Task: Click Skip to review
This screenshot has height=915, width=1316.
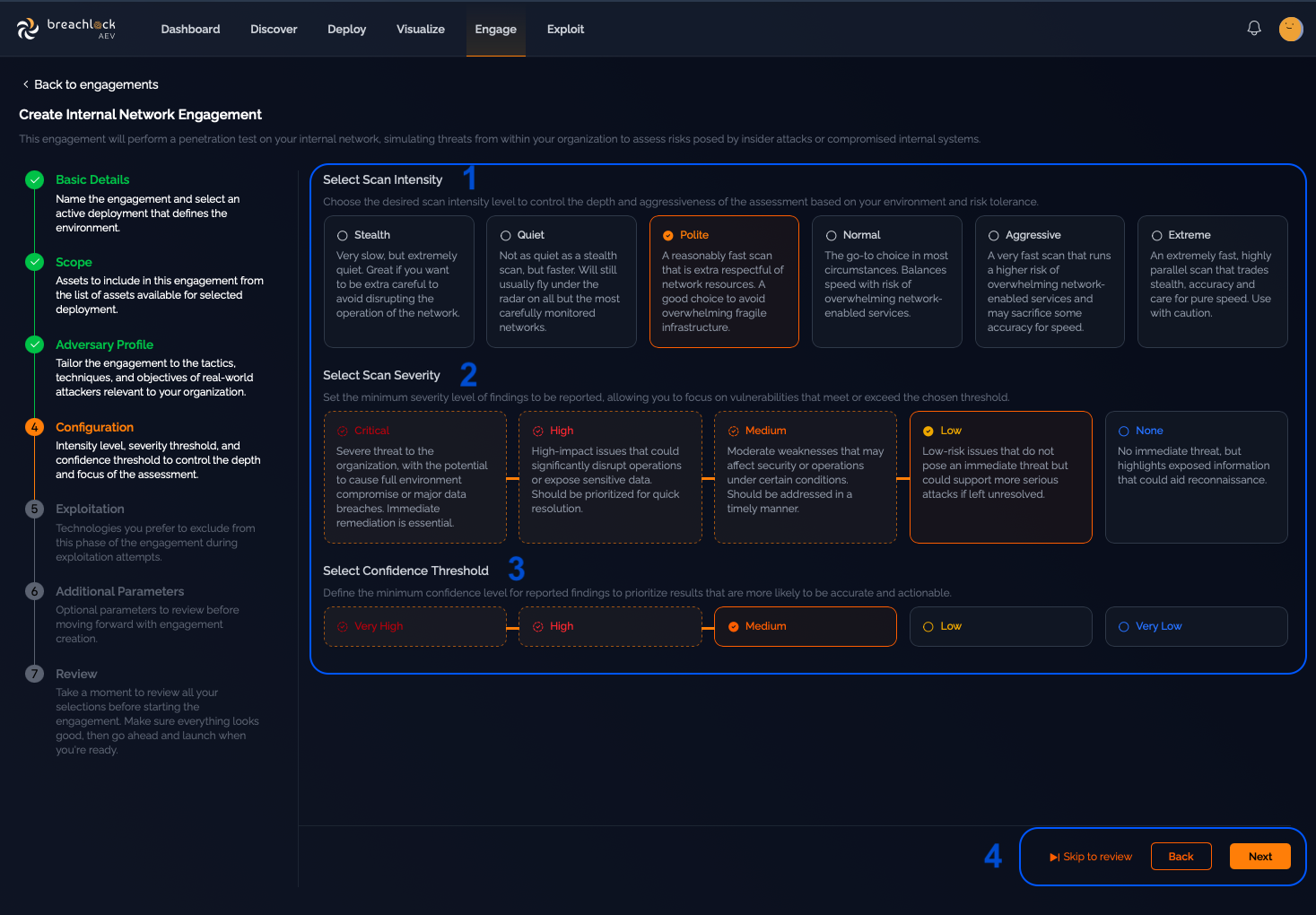Action: (1091, 857)
